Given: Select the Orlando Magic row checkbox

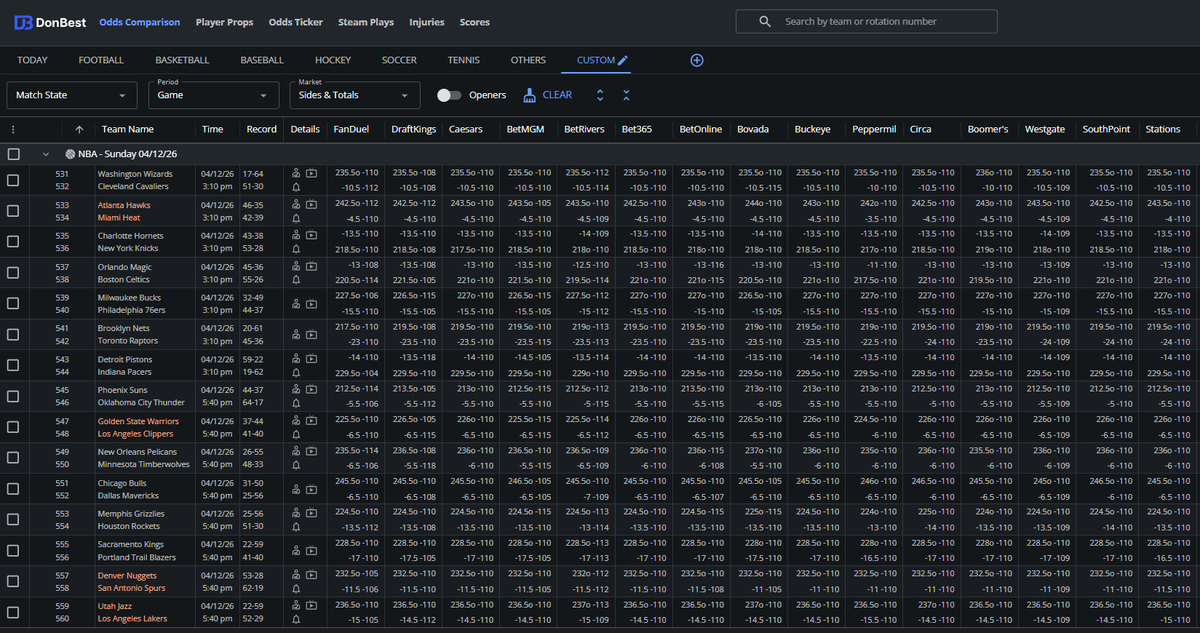Looking at the screenshot, I should (13, 273).
